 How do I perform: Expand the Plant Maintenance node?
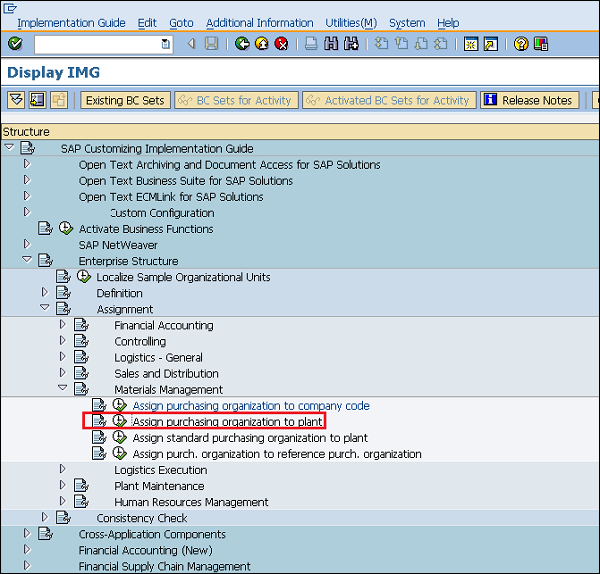click(62, 486)
